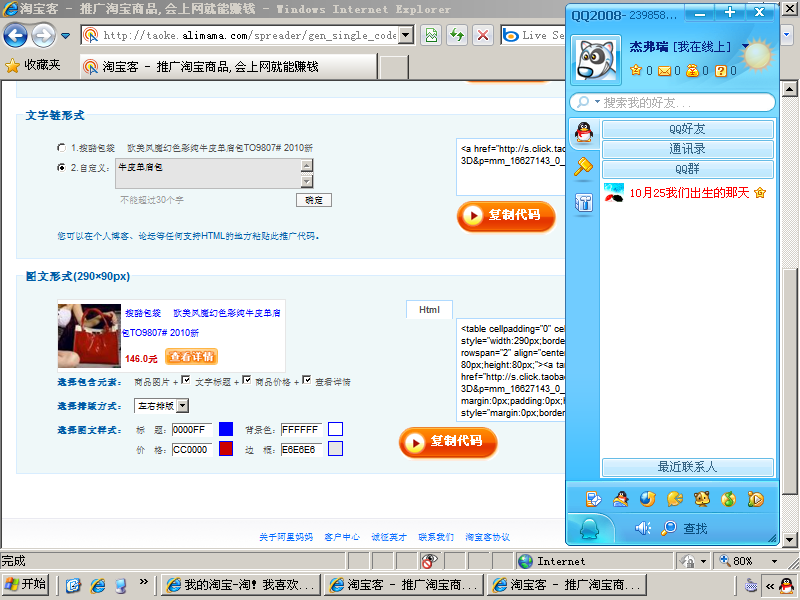Select radio option 1 搜酷包袋 title

pos(61,147)
